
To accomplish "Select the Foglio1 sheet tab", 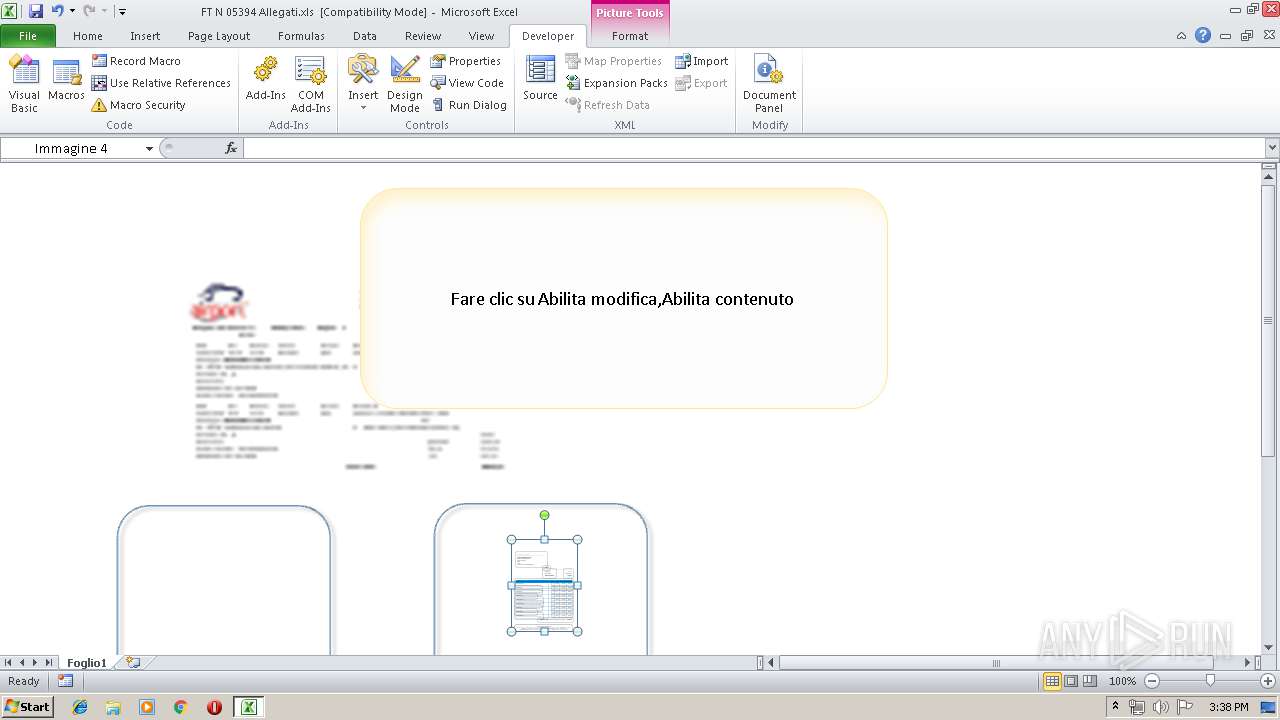I will click(87, 663).
